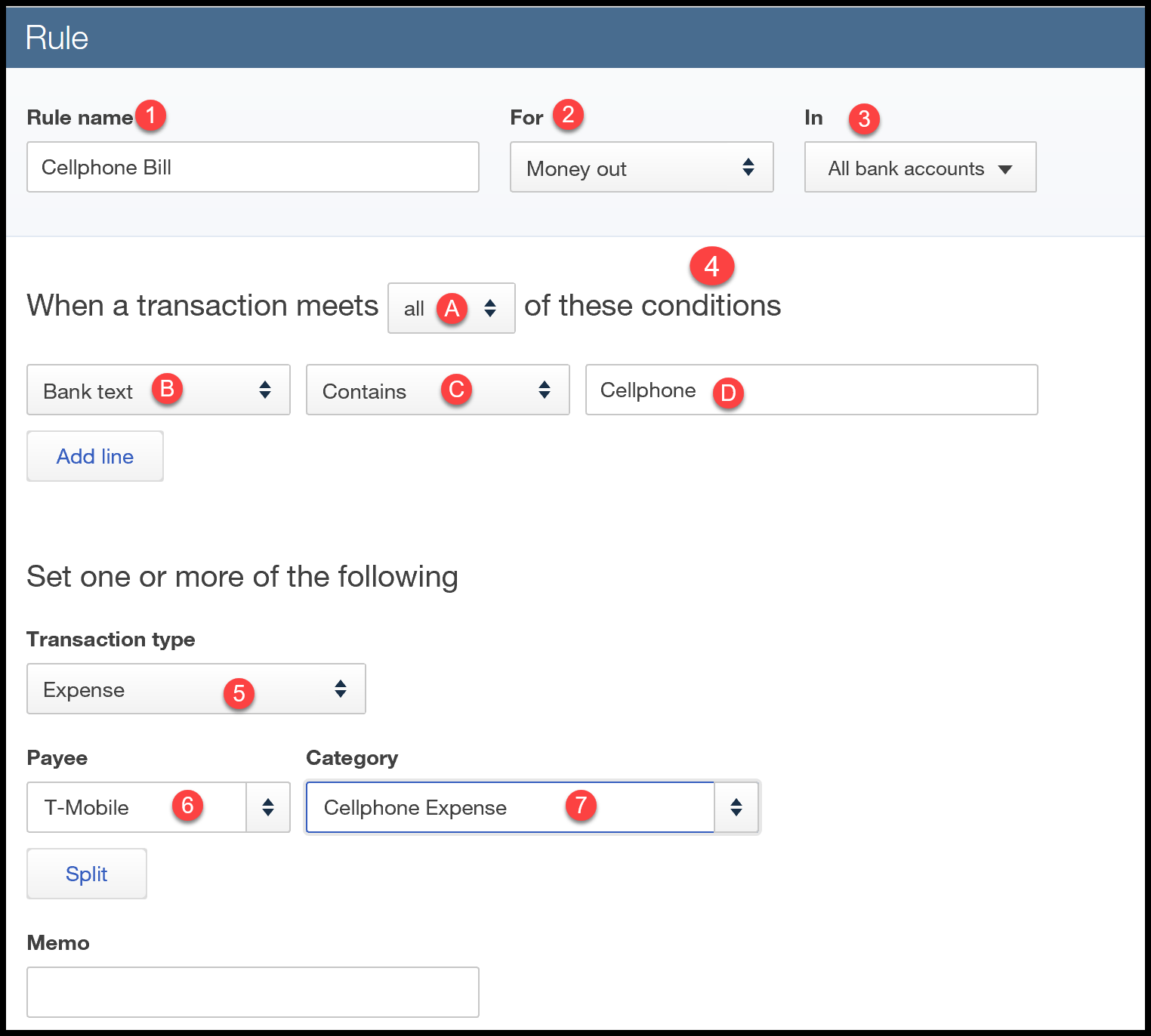This screenshot has height=1036, width=1151.
Task: Click the down-arrow icon for All bank accounts
Action: [x=1006, y=169]
